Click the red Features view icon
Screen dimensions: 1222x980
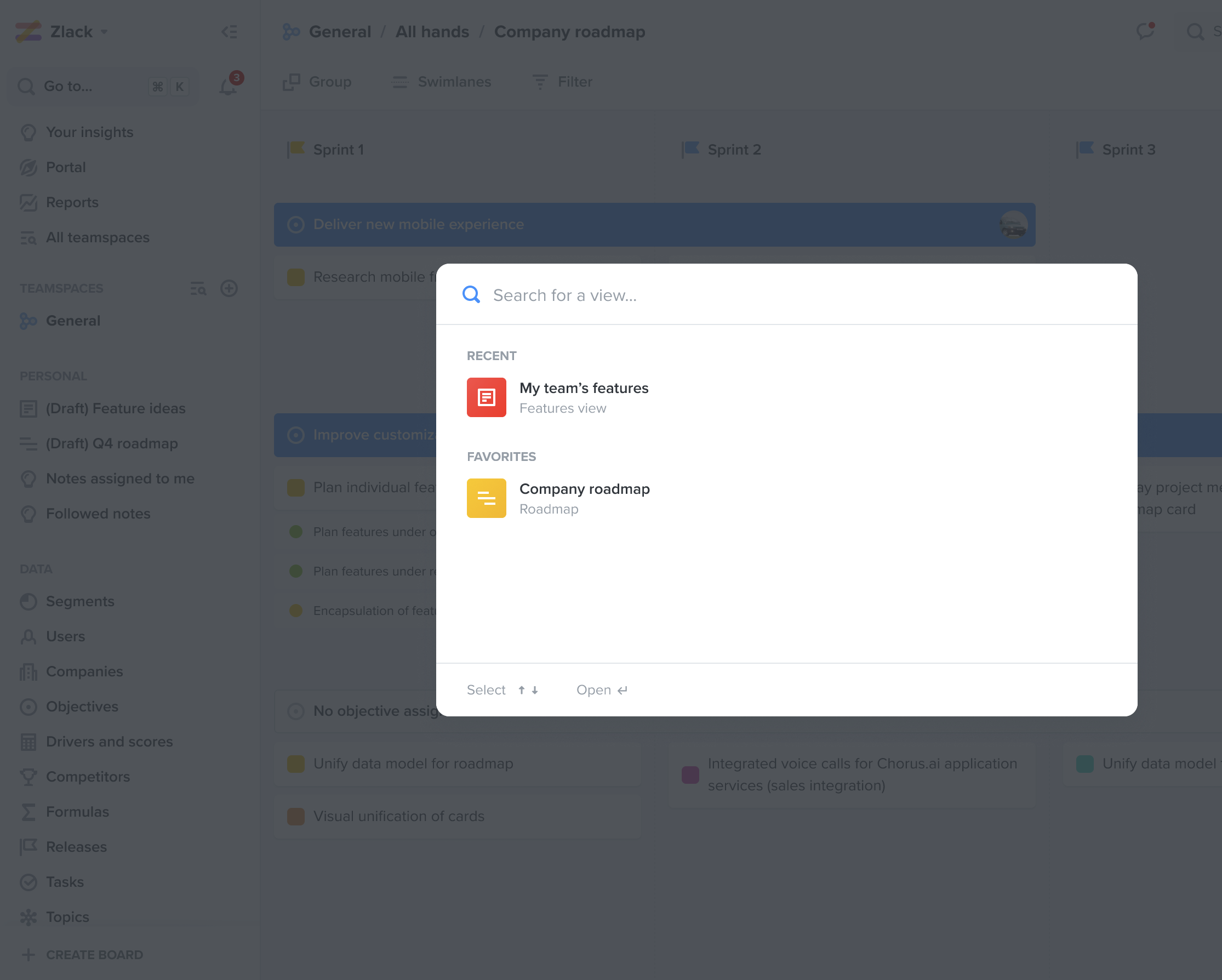click(x=486, y=397)
